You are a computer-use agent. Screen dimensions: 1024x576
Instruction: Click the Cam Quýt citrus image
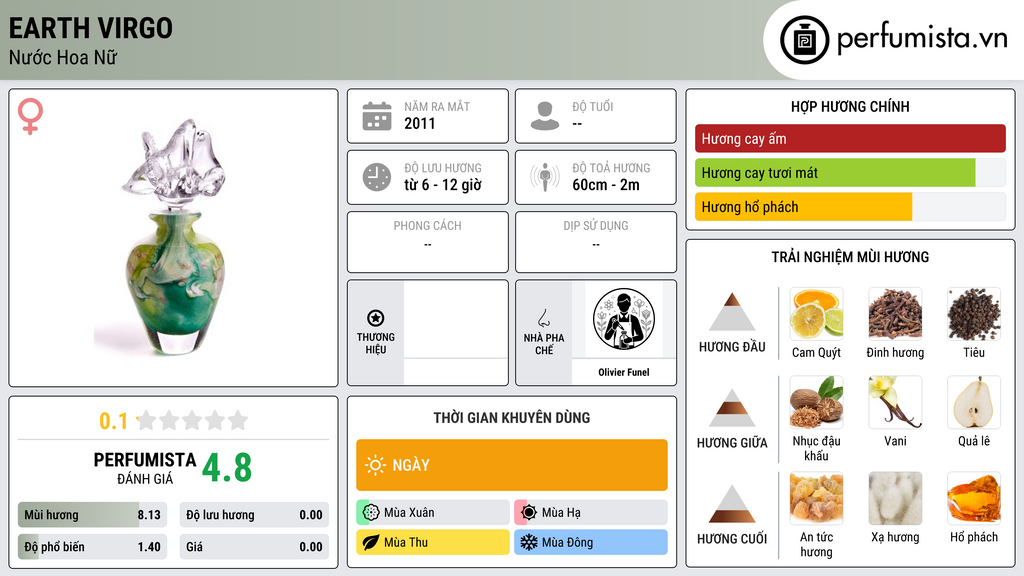(816, 314)
